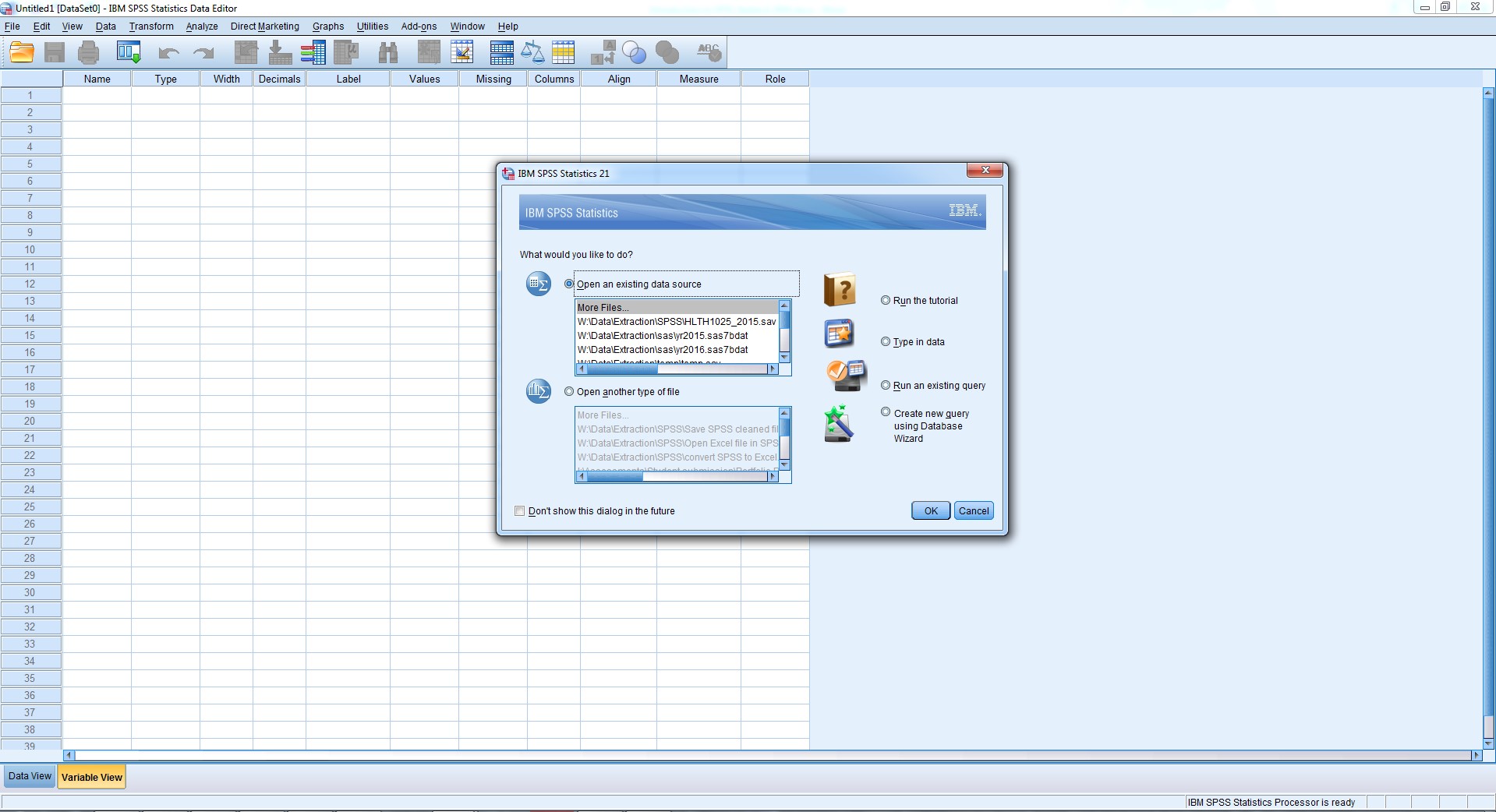1496x812 pixels.
Task: Select the Type in data option
Action: coord(886,341)
